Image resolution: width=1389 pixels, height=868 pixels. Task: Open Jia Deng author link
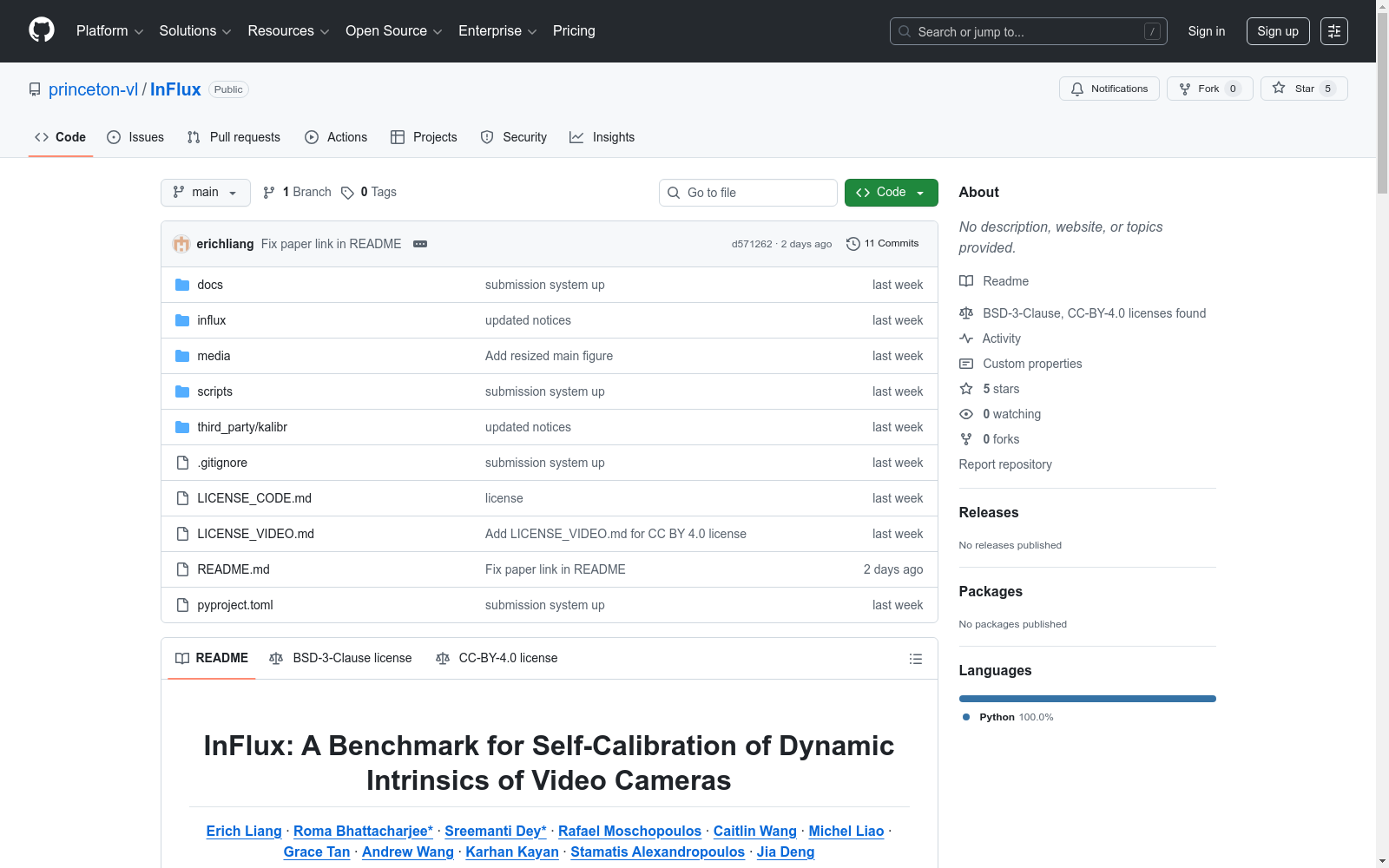[786, 852]
